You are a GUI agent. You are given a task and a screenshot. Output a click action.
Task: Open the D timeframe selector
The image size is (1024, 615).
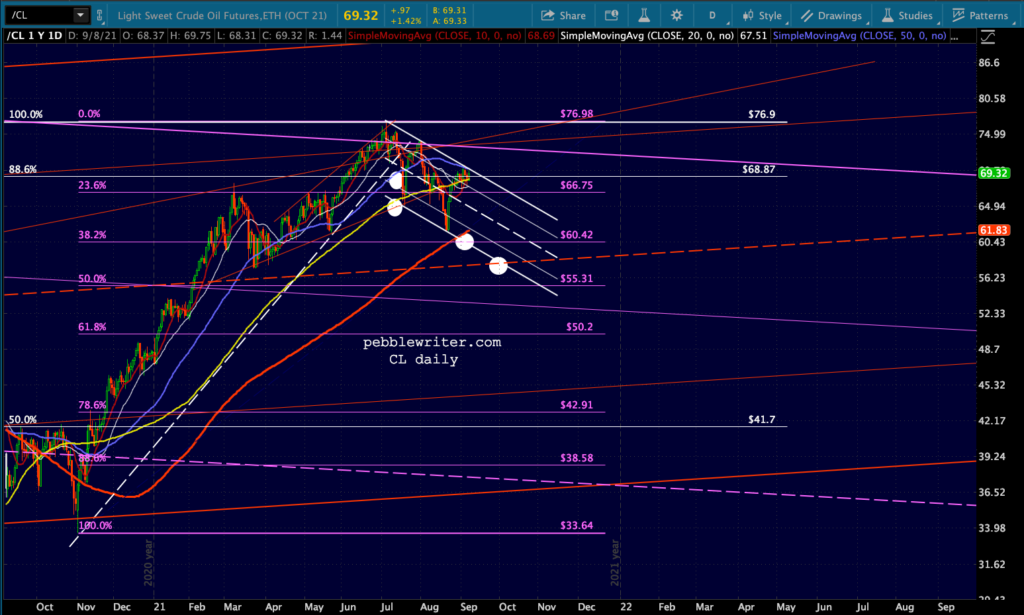coord(712,15)
